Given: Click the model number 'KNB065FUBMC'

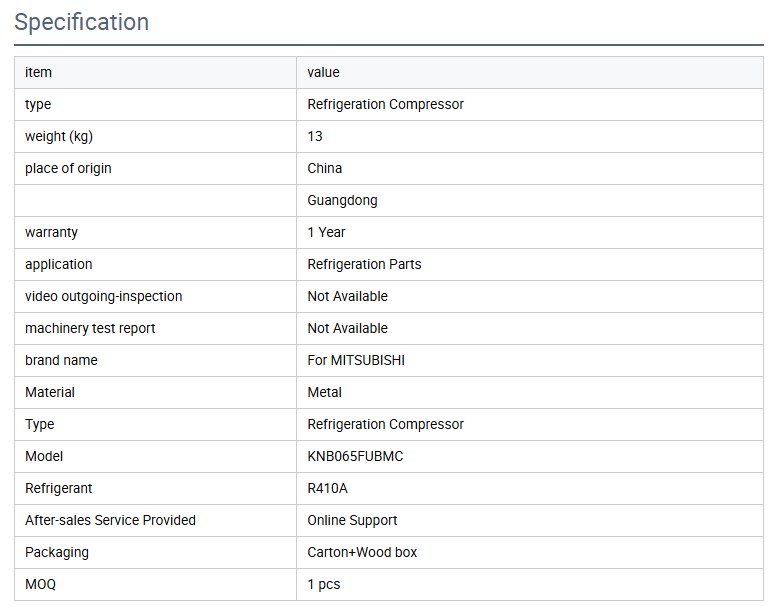Looking at the screenshot, I should [355, 456].
